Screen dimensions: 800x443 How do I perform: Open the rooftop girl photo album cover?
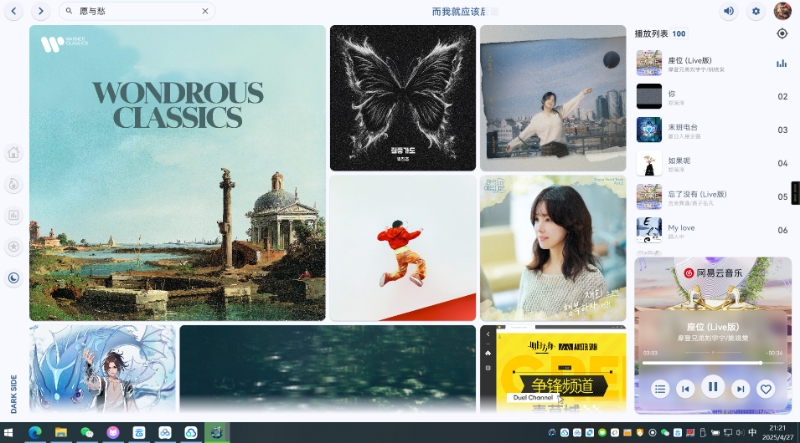pos(553,98)
